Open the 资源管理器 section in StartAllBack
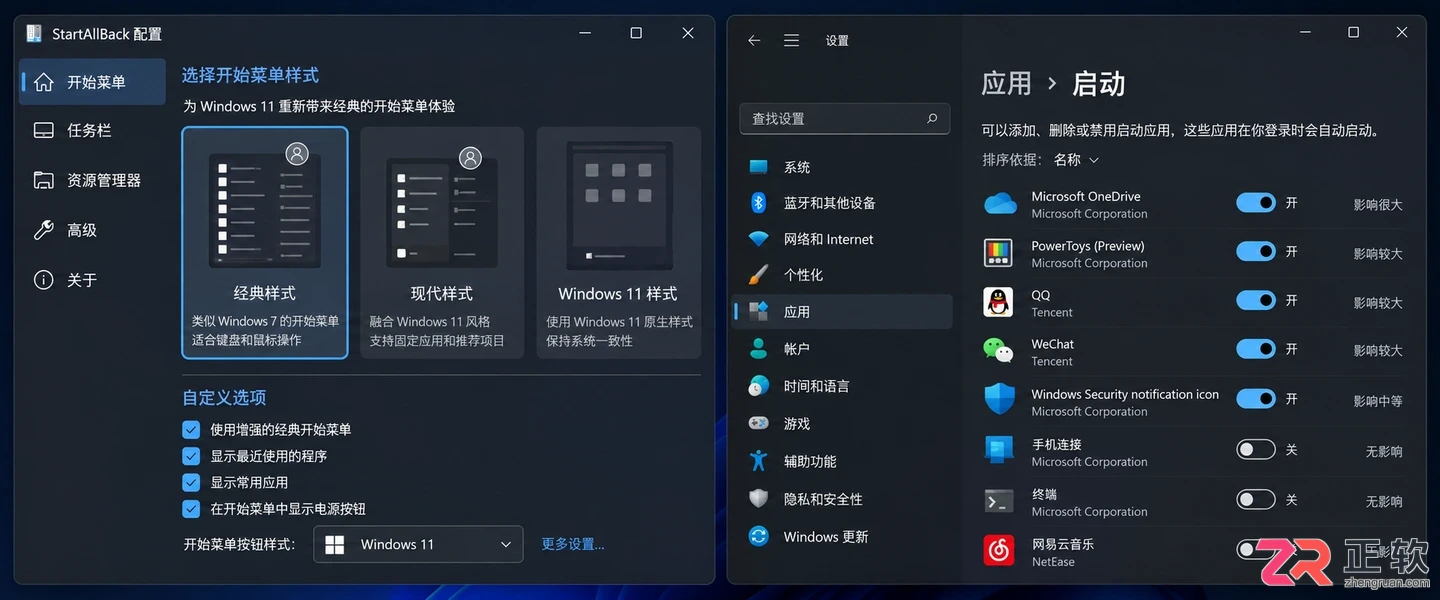The width and height of the screenshot is (1440, 600). pos(92,180)
